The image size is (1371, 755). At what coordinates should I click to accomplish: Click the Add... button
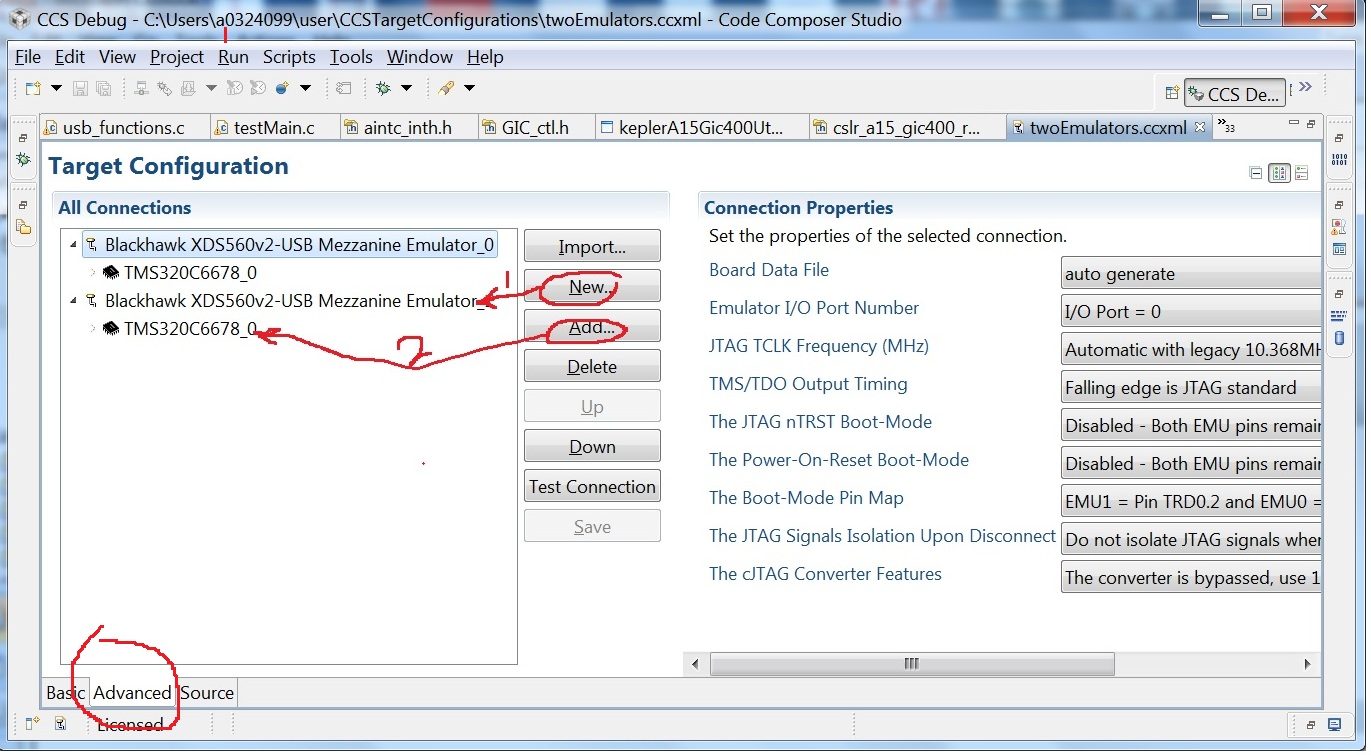[x=592, y=327]
